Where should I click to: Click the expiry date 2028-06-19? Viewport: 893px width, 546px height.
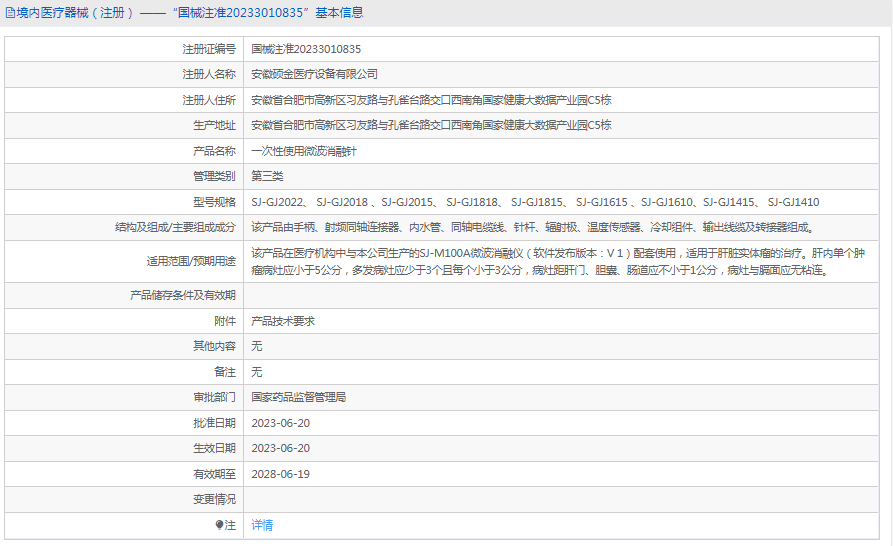281,474
